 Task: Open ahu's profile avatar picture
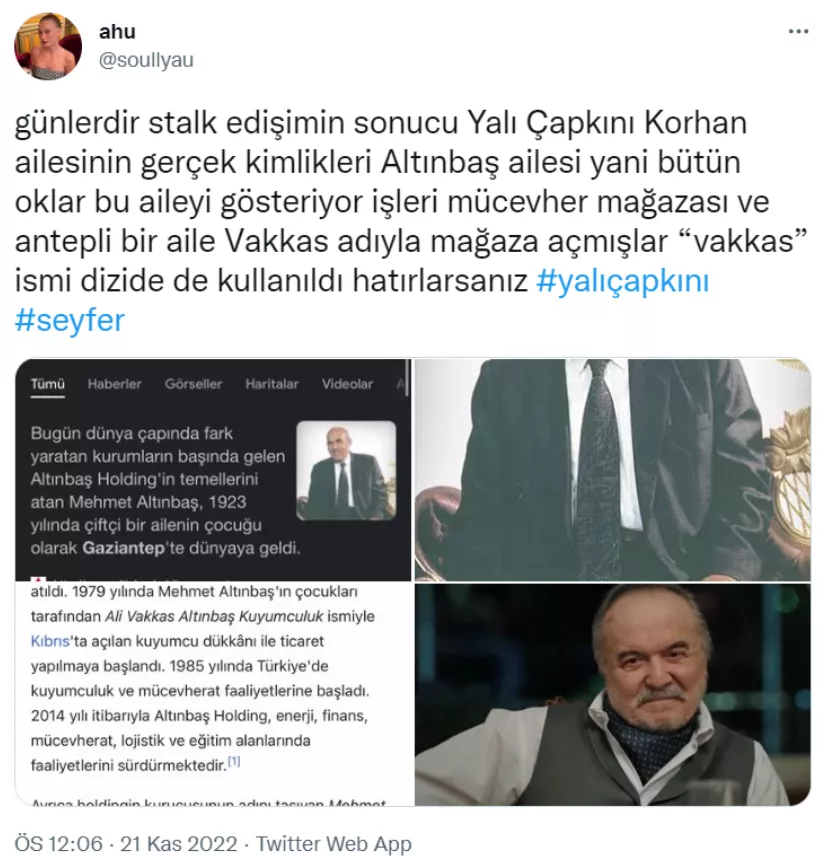click(x=48, y=46)
